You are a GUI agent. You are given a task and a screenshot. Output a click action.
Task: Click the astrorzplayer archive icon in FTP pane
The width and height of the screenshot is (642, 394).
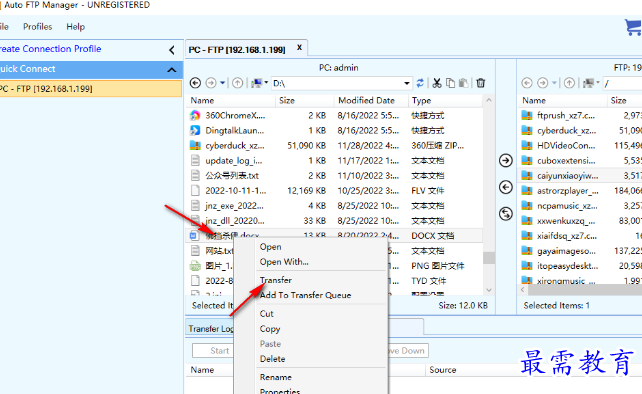coord(527,190)
